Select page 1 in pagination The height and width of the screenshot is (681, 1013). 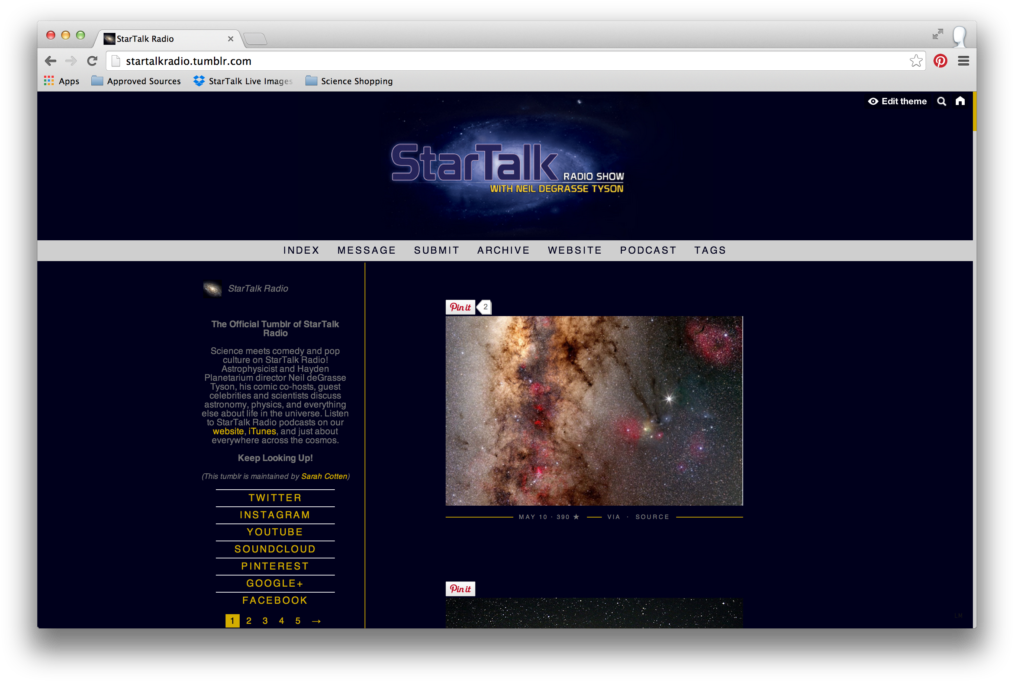(232, 621)
